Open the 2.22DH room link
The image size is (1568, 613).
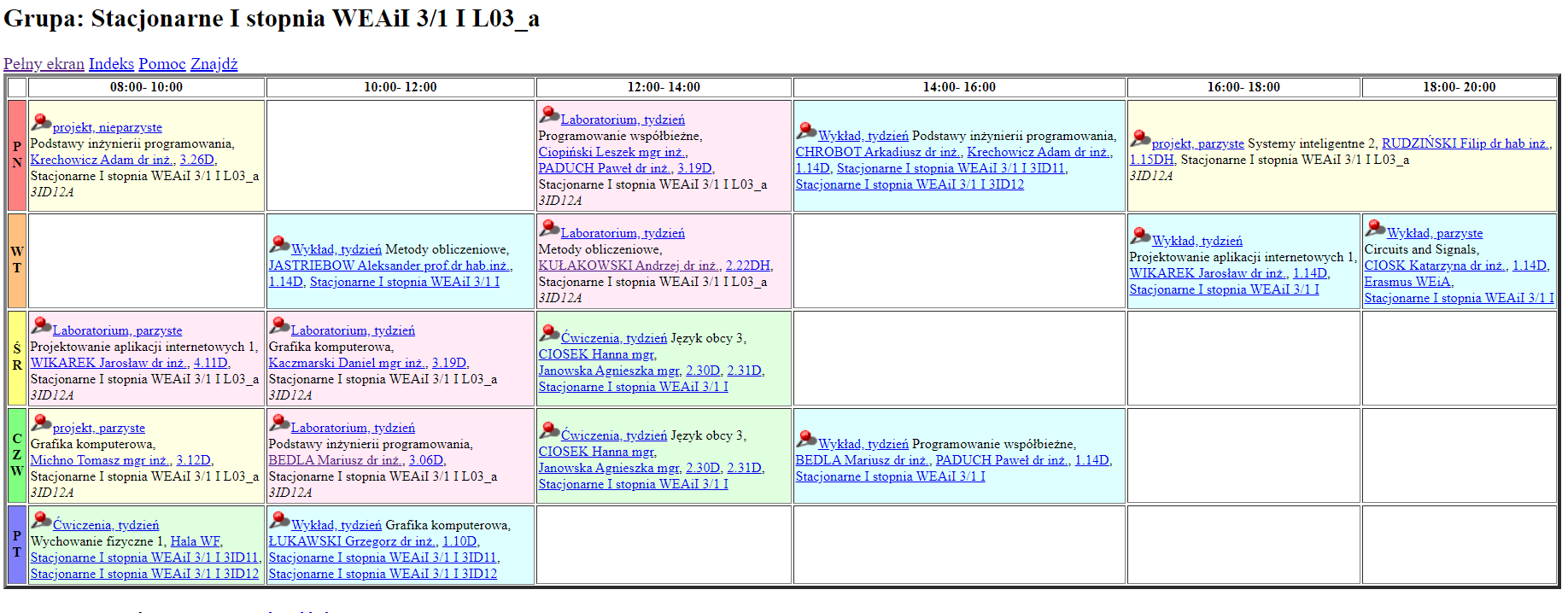click(747, 266)
